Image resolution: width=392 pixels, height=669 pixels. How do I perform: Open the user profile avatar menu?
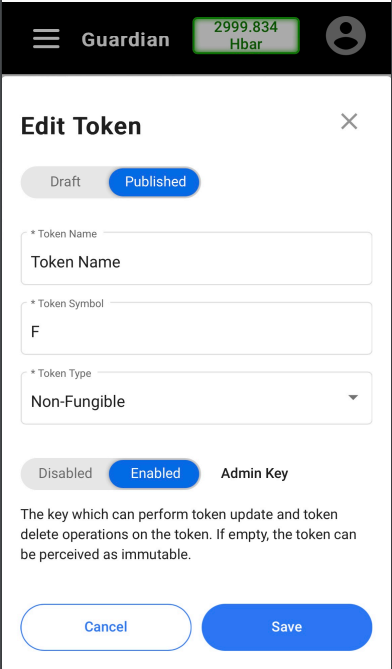[x=346, y=36]
